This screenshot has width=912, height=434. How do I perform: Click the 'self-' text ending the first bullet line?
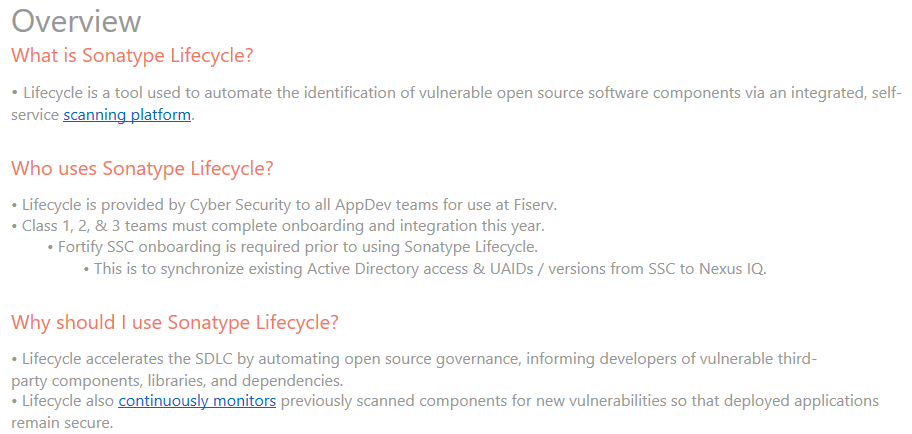tap(885, 93)
